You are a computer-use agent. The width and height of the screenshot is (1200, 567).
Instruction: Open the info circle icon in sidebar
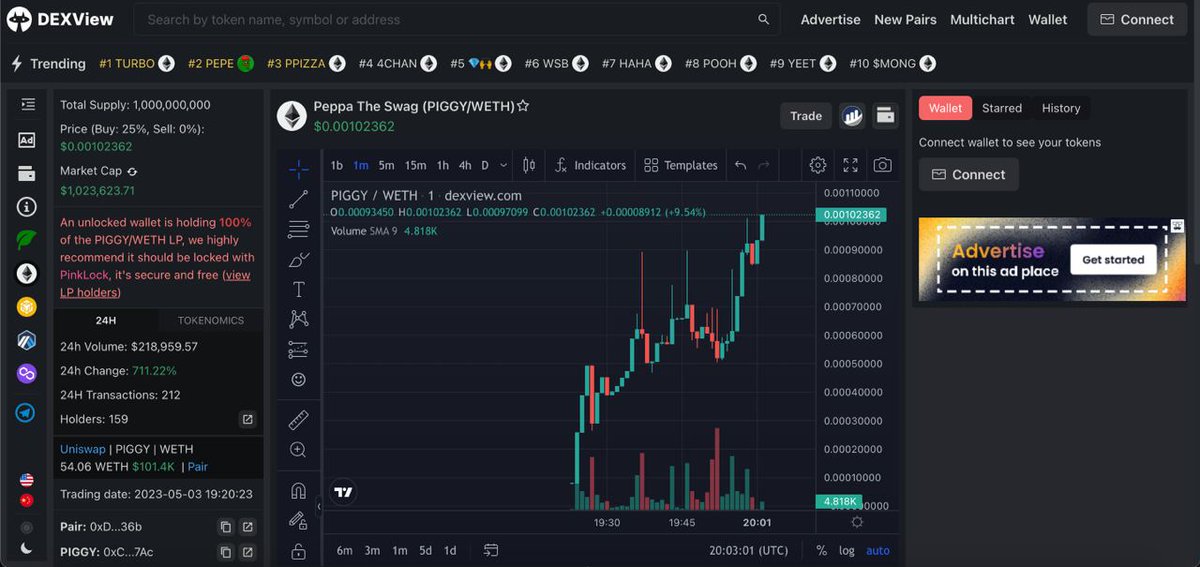coord(27,207)
